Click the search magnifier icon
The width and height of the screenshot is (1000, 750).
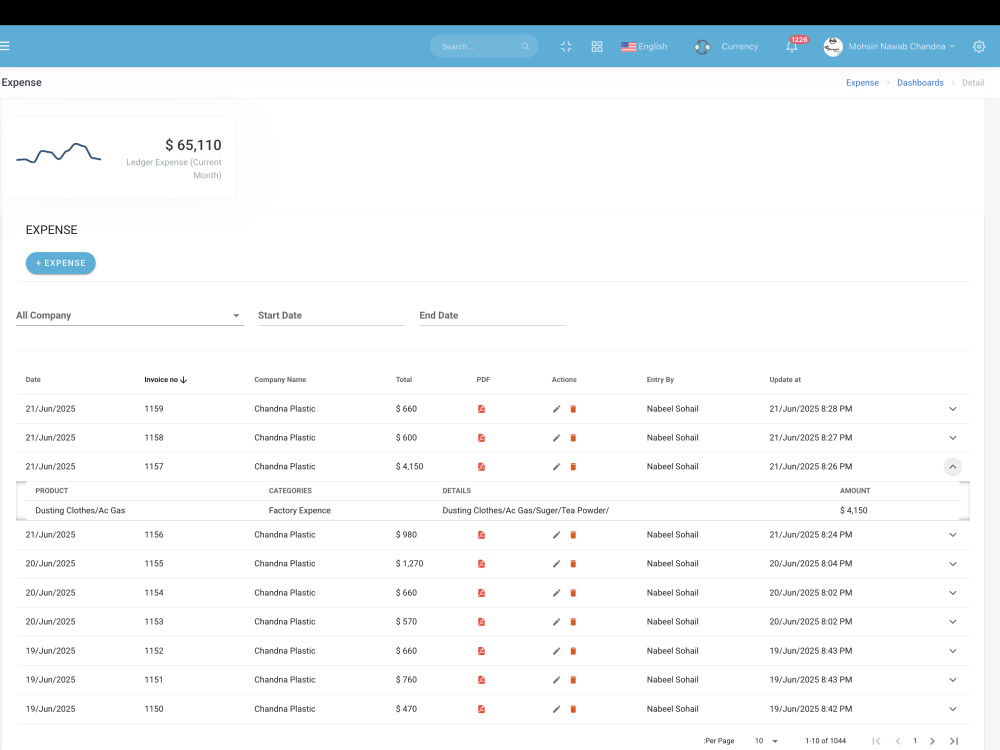tap(525, 46)
